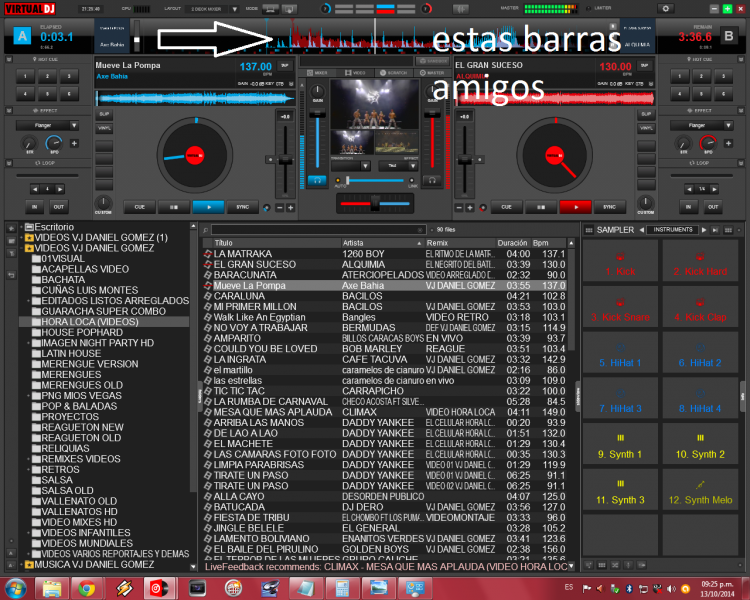Toggle the AUTO crossfade button
The image size is (750, 600).
pyautogui.click(x=338, y=181)
